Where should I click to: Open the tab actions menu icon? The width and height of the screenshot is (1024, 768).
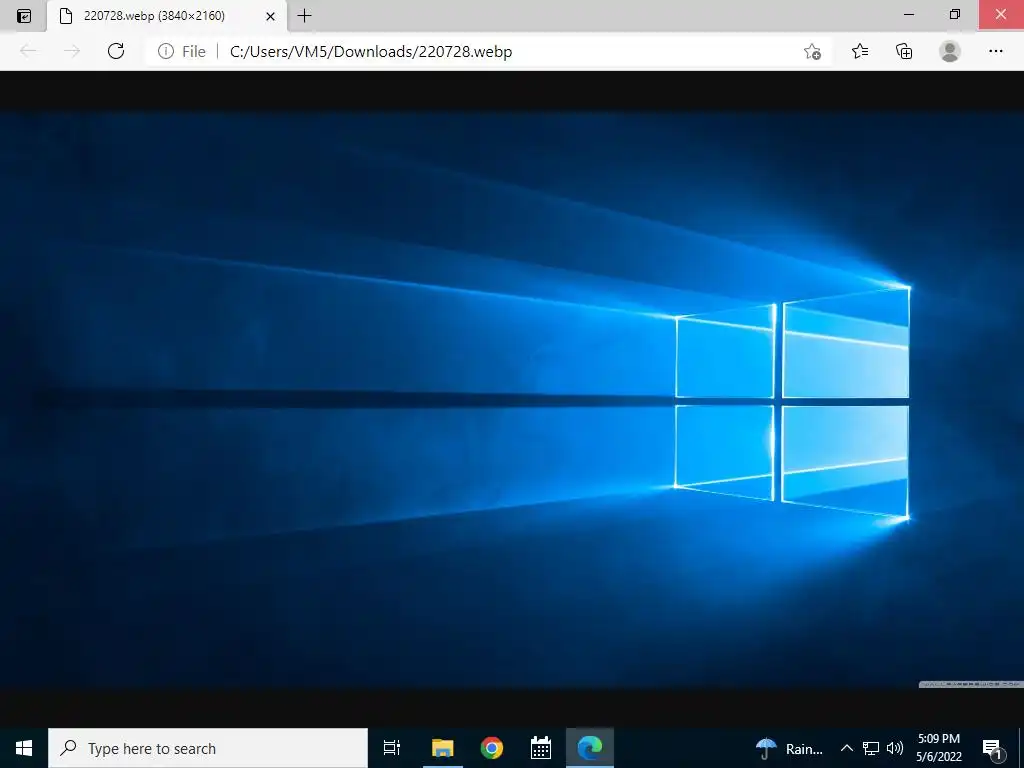click(x=24, y=16)
